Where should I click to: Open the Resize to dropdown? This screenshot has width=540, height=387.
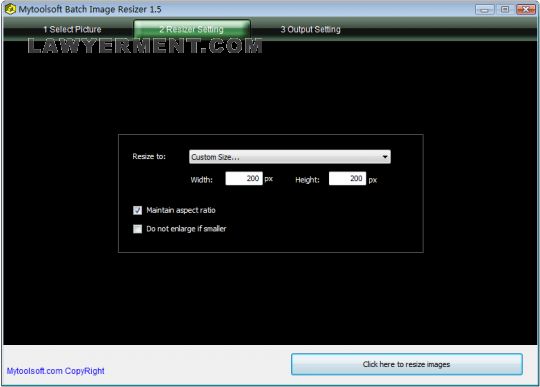pos(290,157)
